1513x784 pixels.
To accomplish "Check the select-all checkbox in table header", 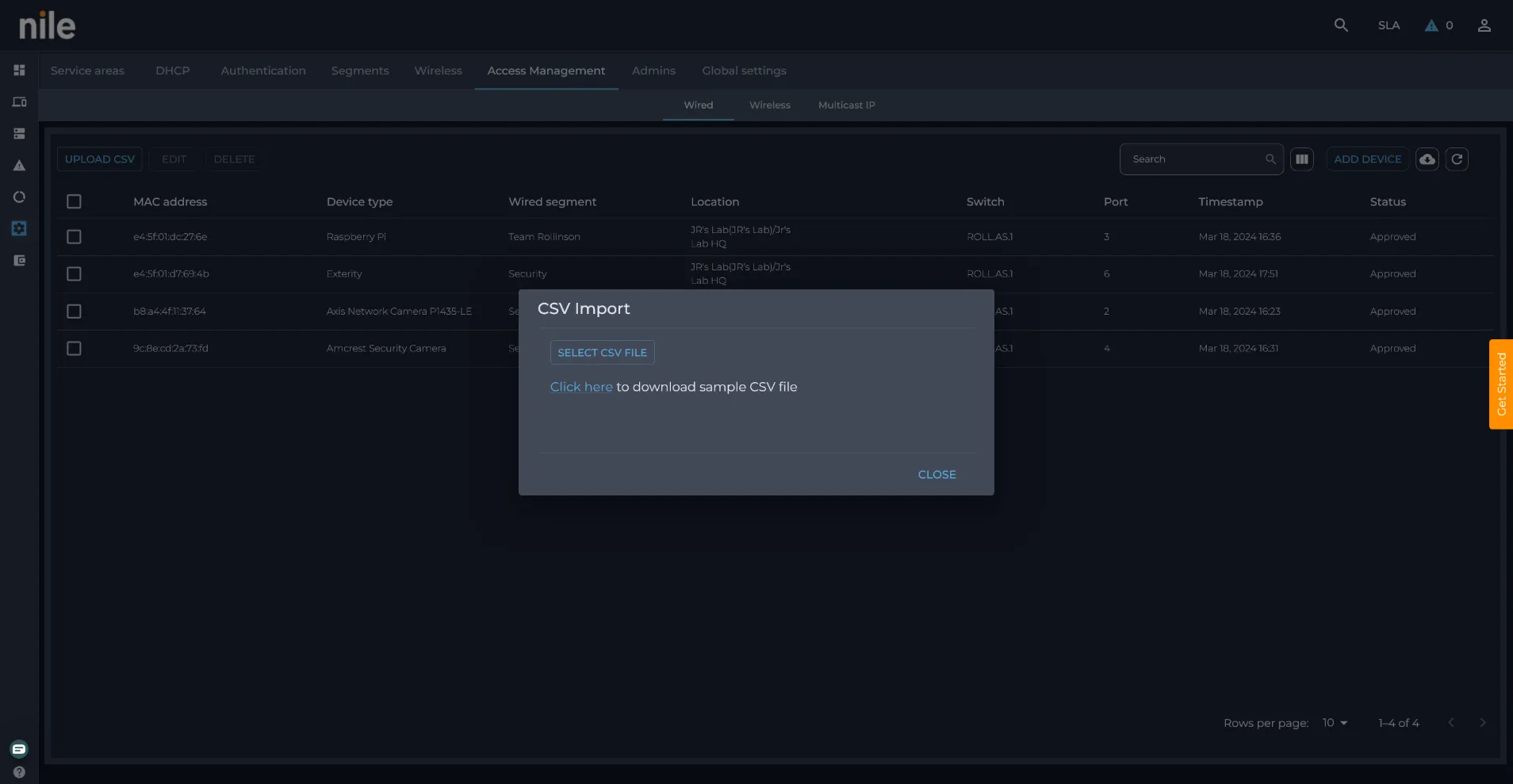I will 74,201.
